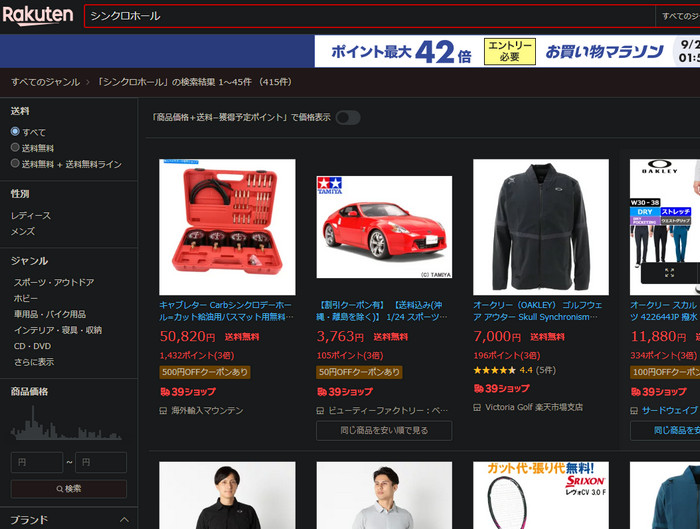
Task: Open the black Oakley jacket thumbnail
Action: click(x=541, y=227)
